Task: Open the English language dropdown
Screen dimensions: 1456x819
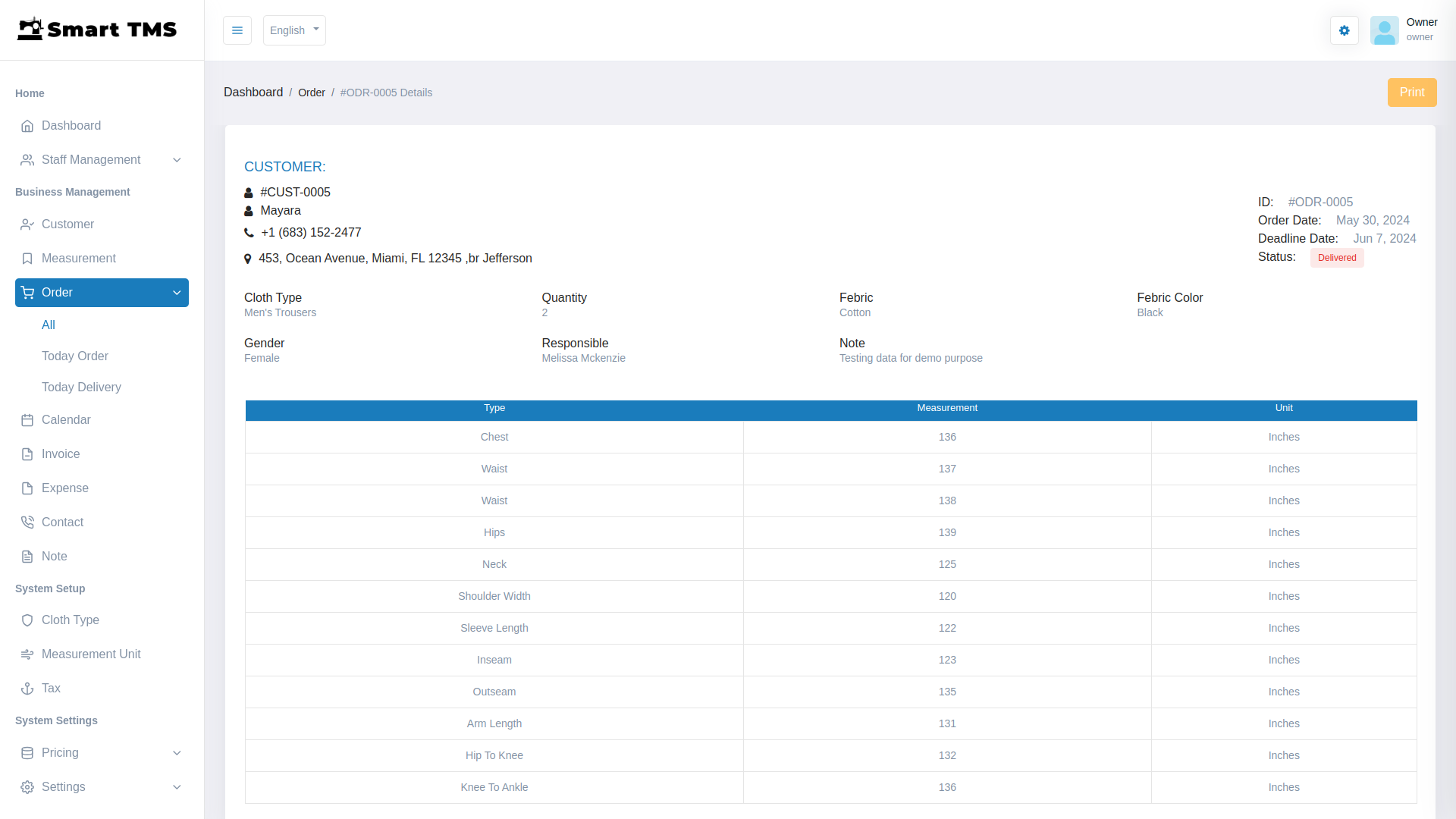Action: tap(293, 30)
